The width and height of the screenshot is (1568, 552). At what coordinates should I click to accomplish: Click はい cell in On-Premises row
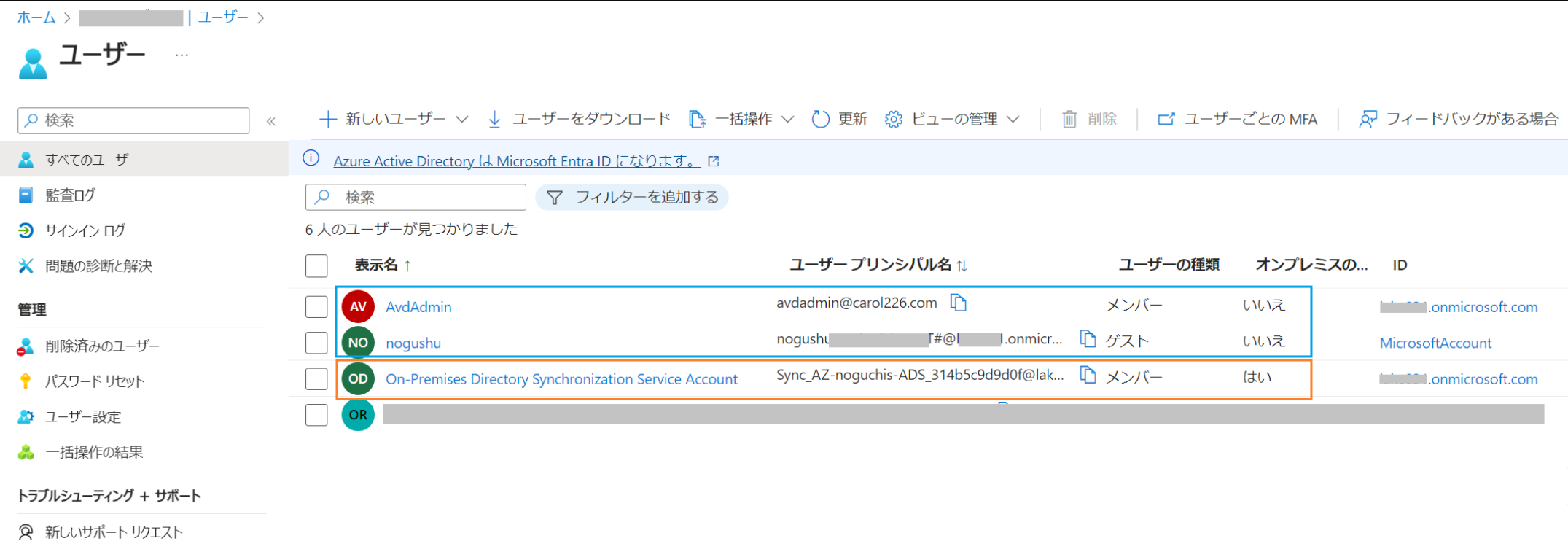click(1257, 377)
